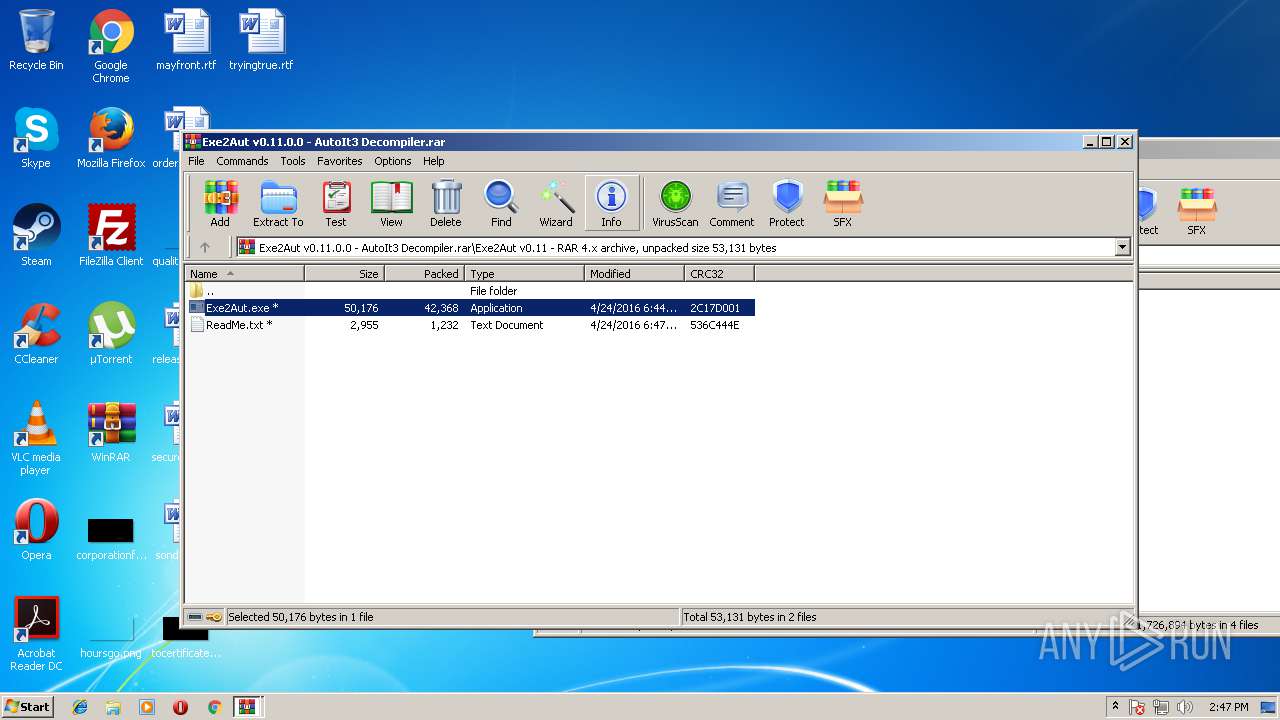Click the Comment toolbar icon
1280x720 pixels.
click(732, 204)
